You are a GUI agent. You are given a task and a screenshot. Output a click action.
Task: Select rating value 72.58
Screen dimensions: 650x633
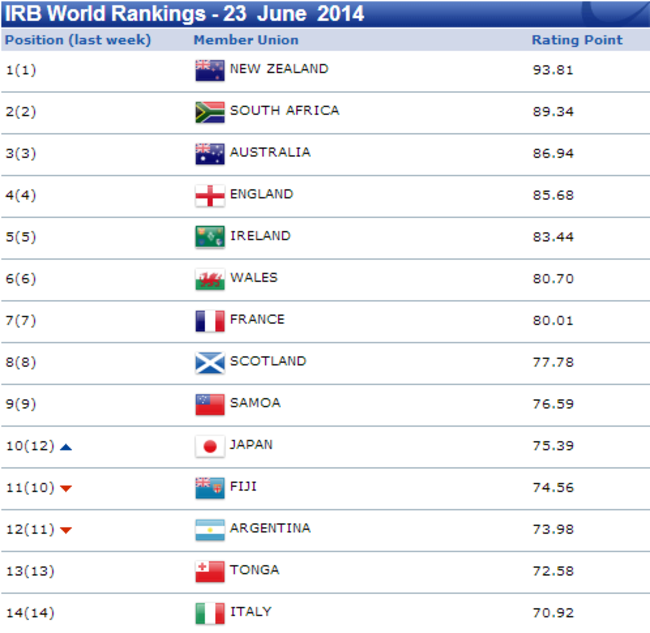(x=553, y=571)
